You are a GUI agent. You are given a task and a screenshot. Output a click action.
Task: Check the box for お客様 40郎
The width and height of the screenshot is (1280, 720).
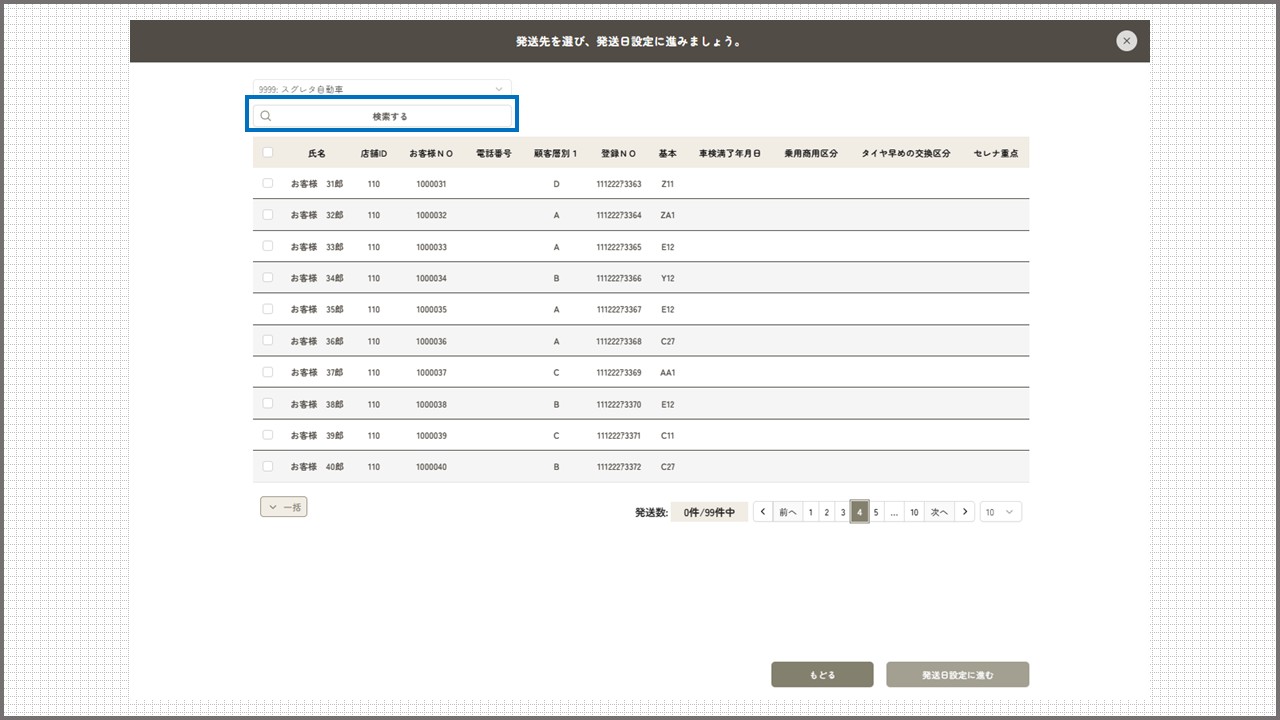[268, 467]
